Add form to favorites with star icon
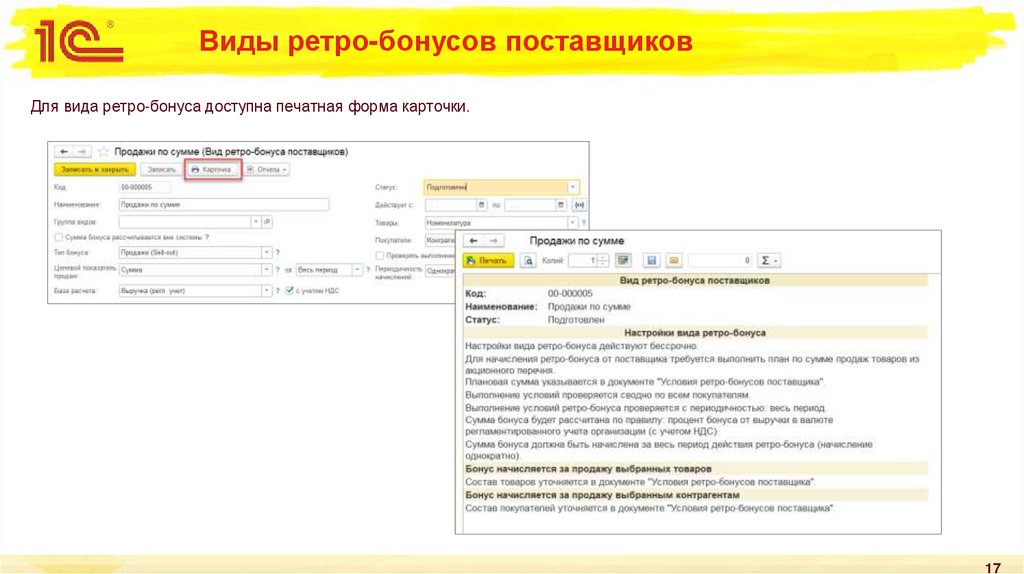Viewport: 1024px width, 574px height. coord(103,151)
